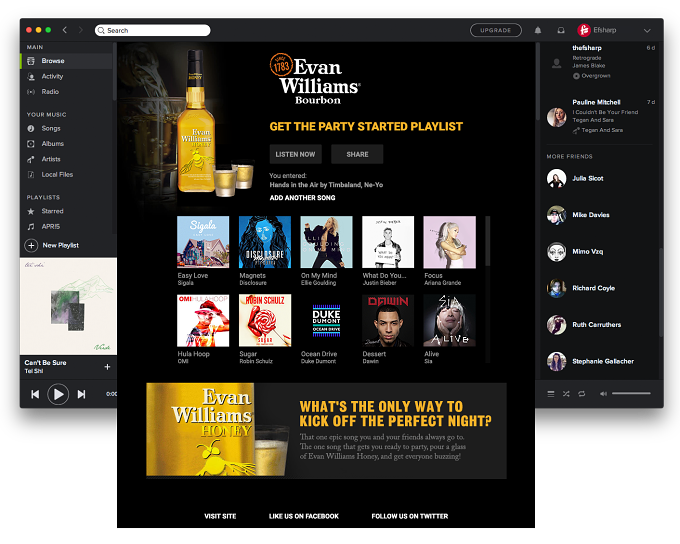
Task: Open Richard Coyle's friend profile
Action: coord(594,288)
